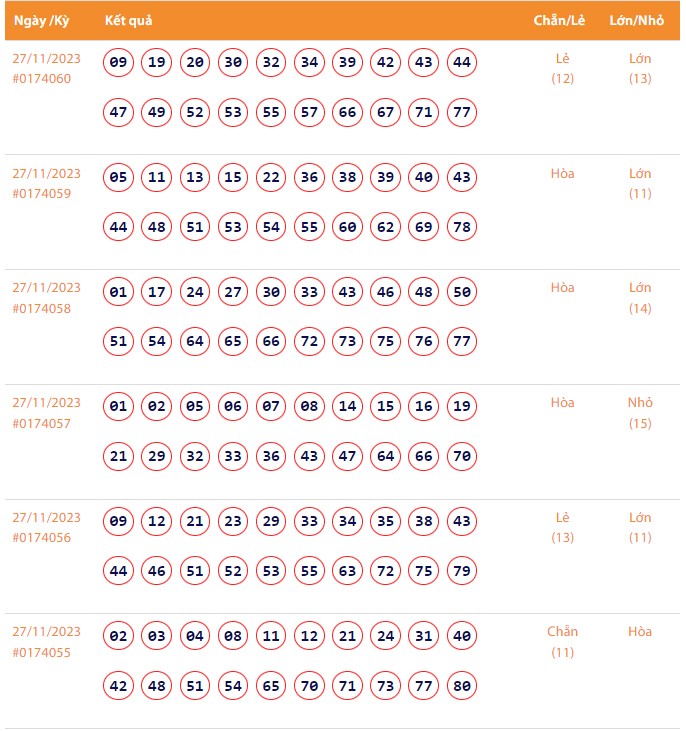
Task: Click "Lẻ (12)" result in draw #0174060
Action: (x=563, y=68)
